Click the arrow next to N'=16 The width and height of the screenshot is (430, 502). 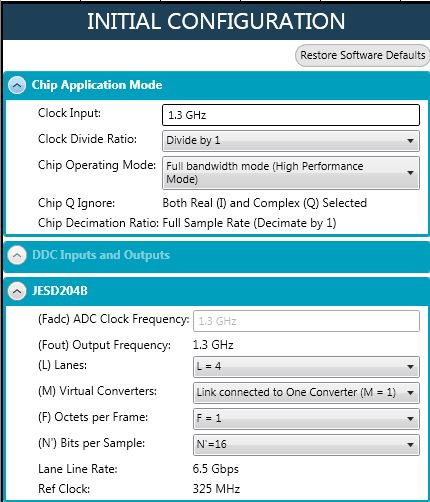click(x=411, y=445)
